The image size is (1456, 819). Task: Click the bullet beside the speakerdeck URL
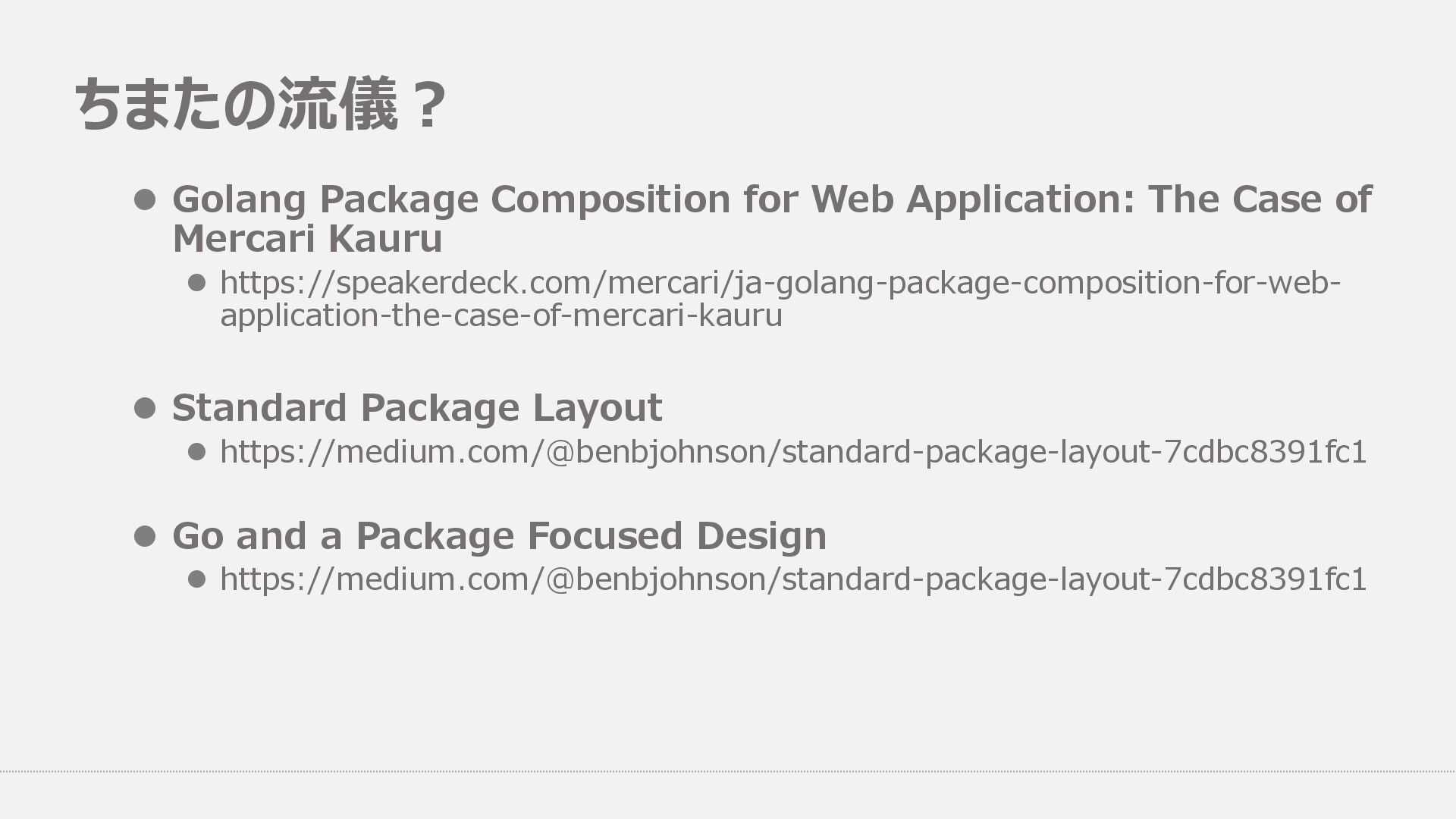(196, 283)
